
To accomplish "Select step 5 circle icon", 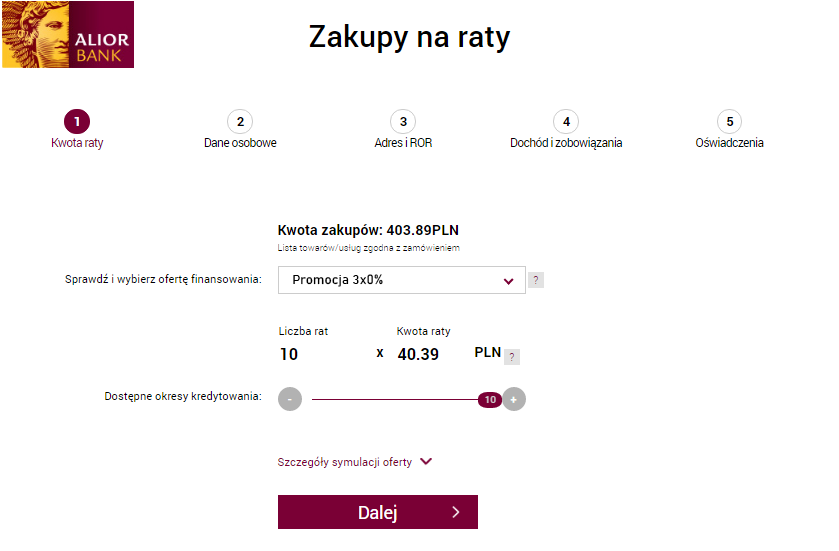I will [729, 121].
